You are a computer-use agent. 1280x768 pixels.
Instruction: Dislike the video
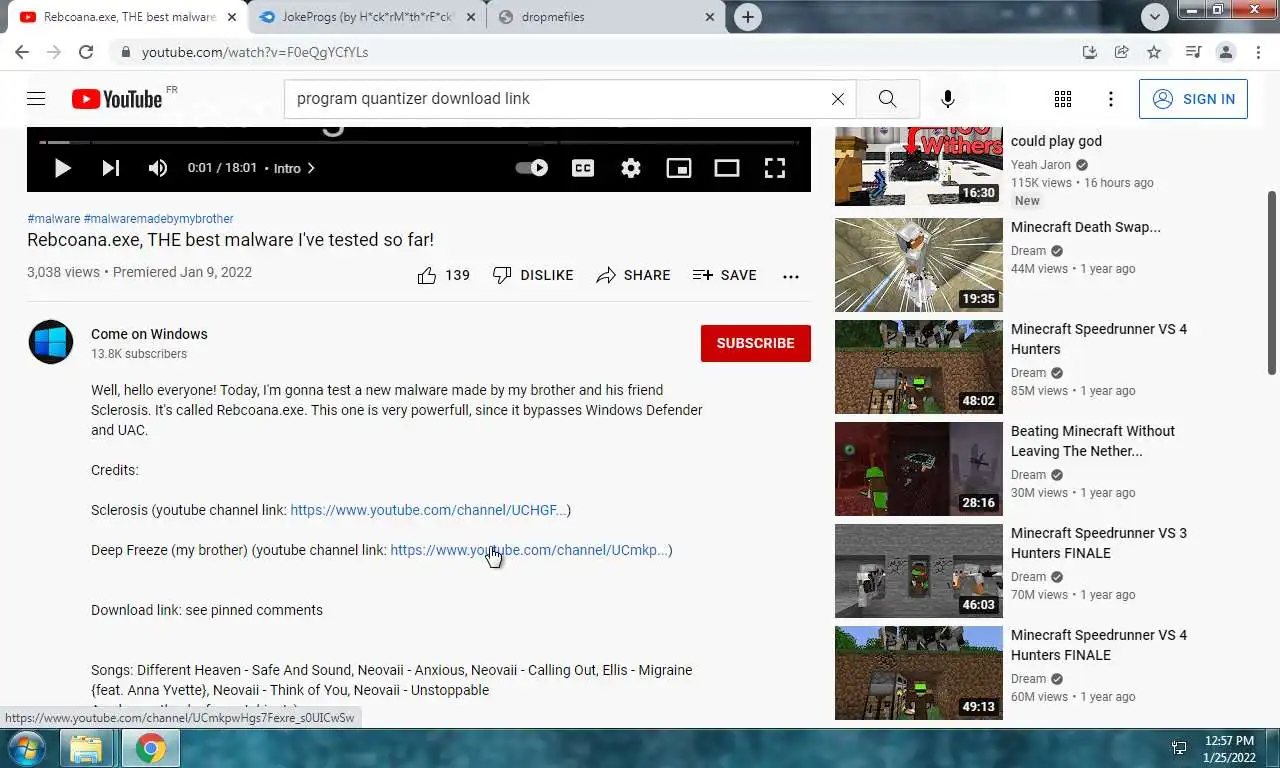pos(533,275)
